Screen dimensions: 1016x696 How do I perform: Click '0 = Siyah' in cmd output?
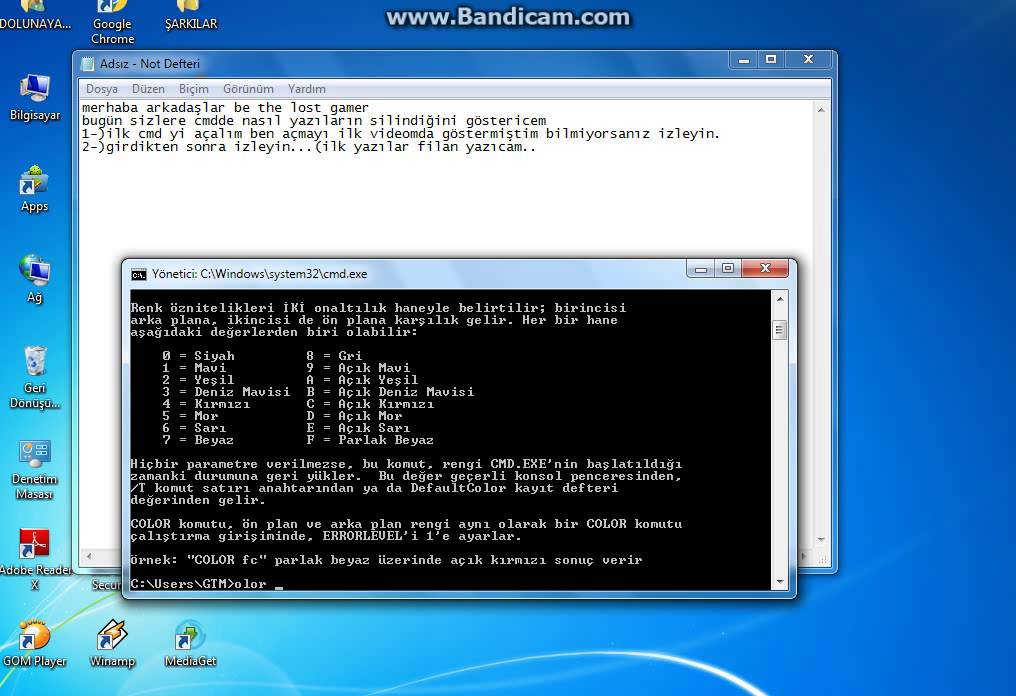pyautogui.click(x=198, y=356)
